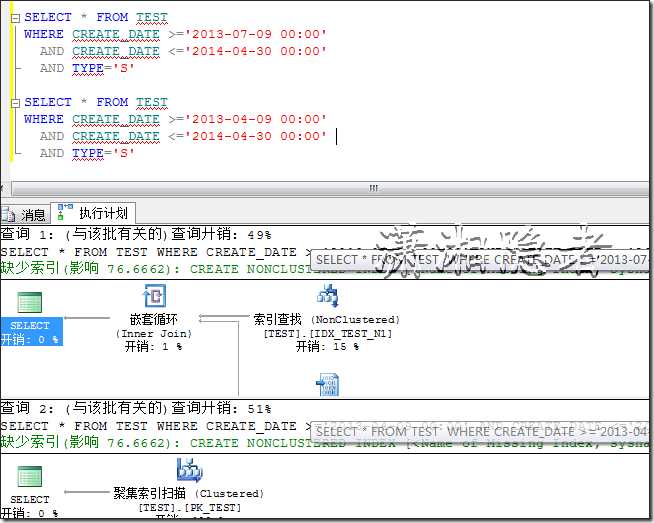Click the '2013-04-09 00:00' date literal
The width and height of the screenshot is (654, 523).
pos(256,119)
